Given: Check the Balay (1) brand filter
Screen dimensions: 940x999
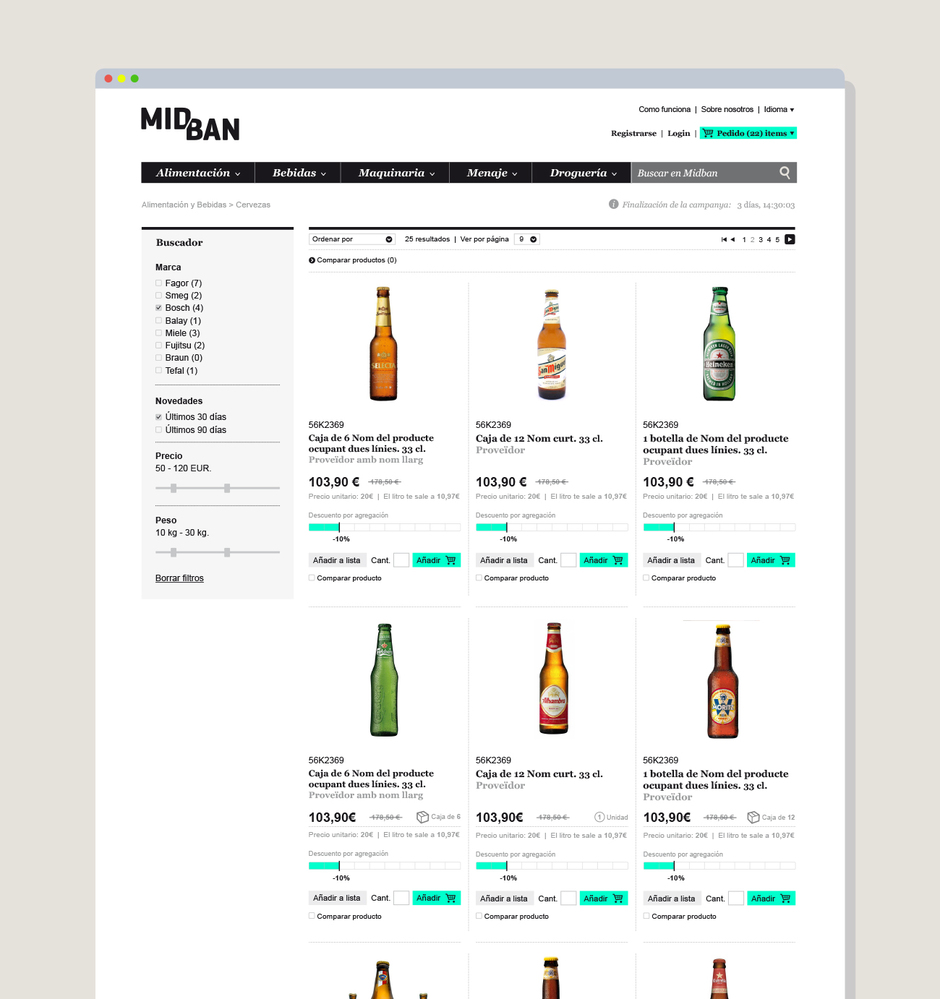Looking at the screenshot, I should click(159, 320).
